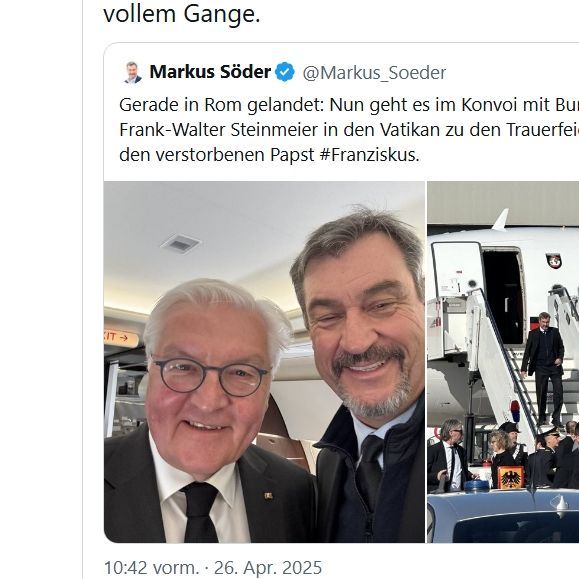The height and width of the screenshot is (579, 579).
Task: Click the 10:42 vorm. timestamp
Action: (x=151, y=567)
